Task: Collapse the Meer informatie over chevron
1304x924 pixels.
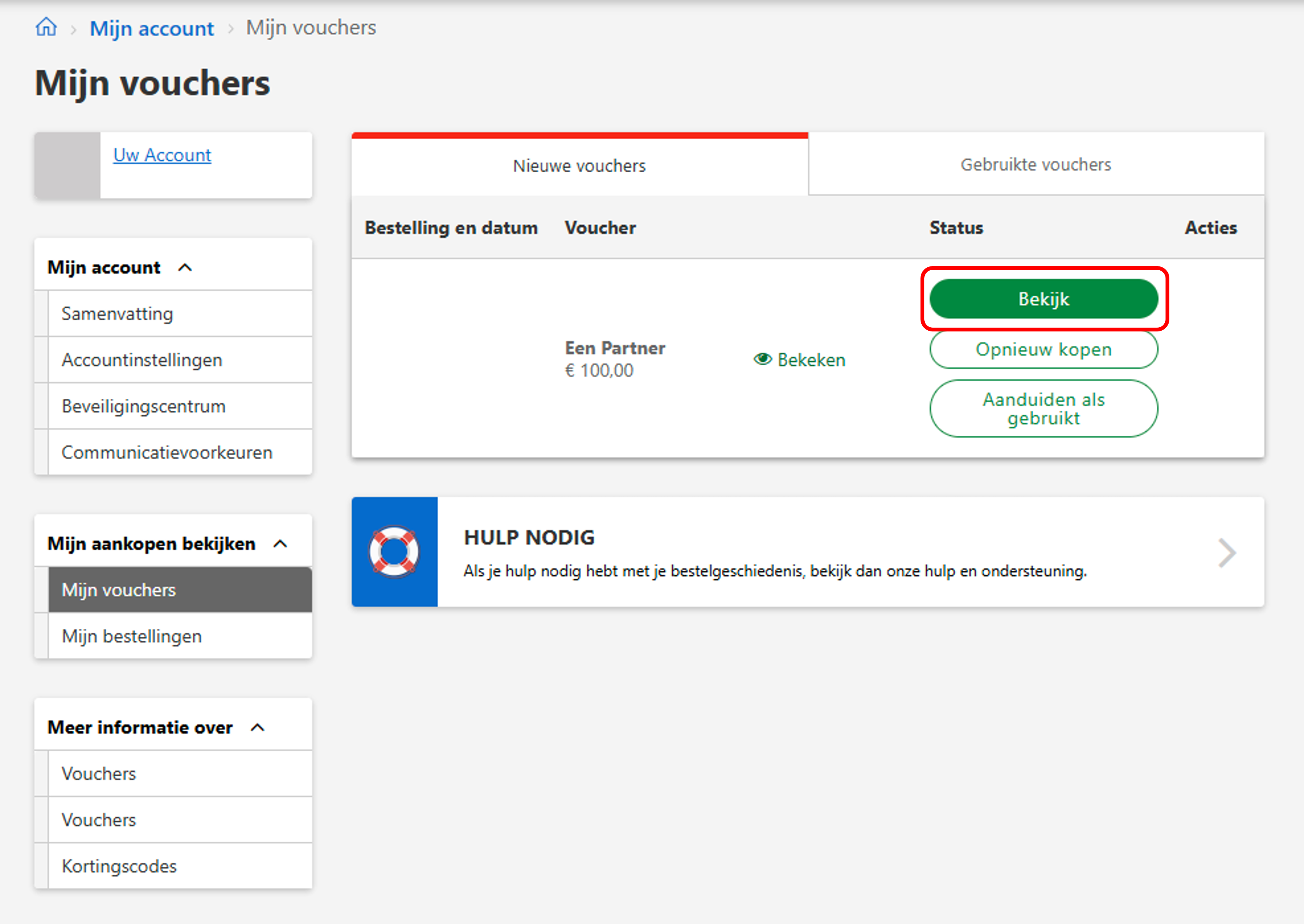Action: (258, 728)
